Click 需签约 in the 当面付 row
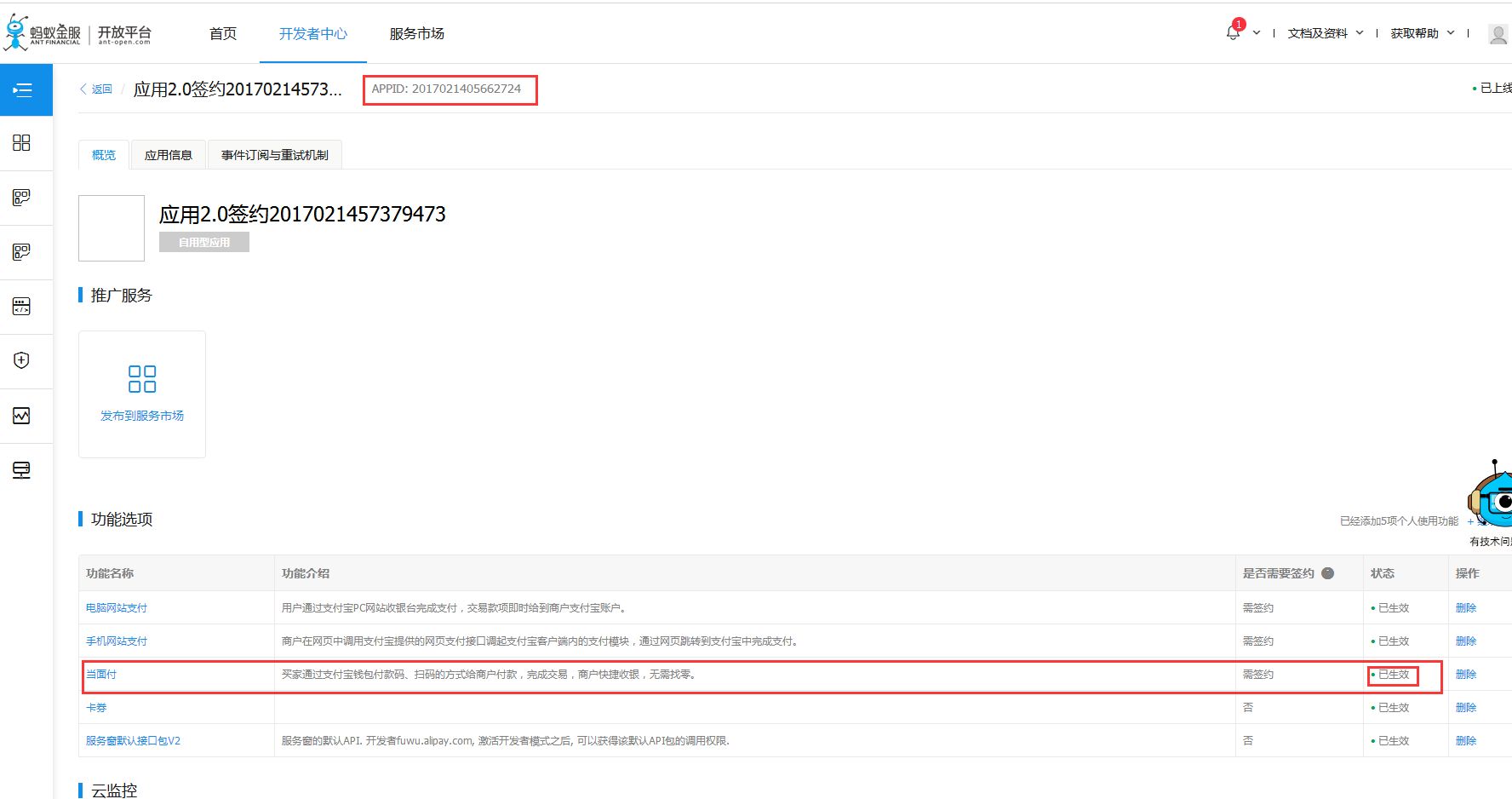Viewport: 1512px width, 799px height. tap(1258, 675)
